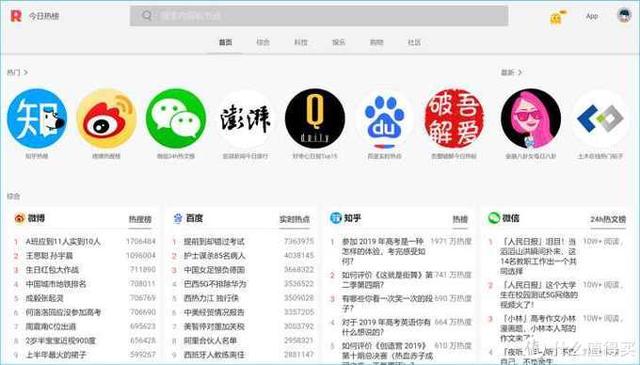The width and height of the screenshot is (640, 365).
Task: Open the 微信 card title
Action: click(x=511, y=218)
